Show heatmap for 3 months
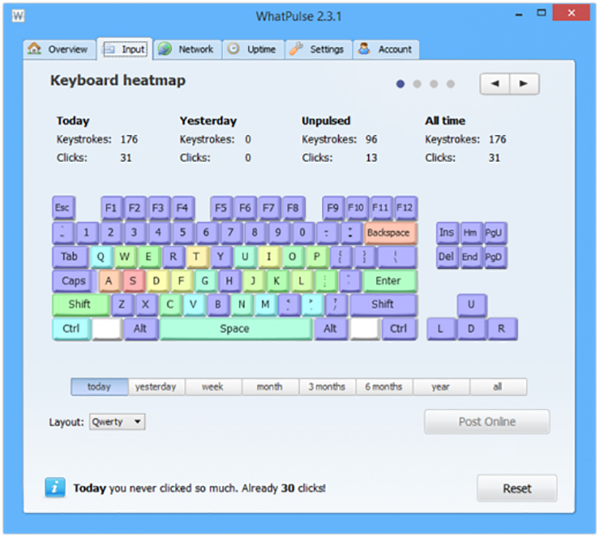The image size is (600, 537). (x=327, y=387)
